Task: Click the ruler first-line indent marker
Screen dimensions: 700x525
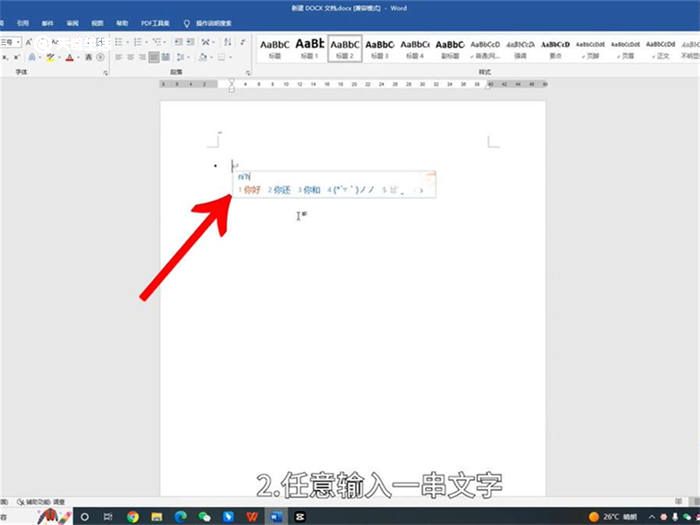Action: (x=231, y=82)
